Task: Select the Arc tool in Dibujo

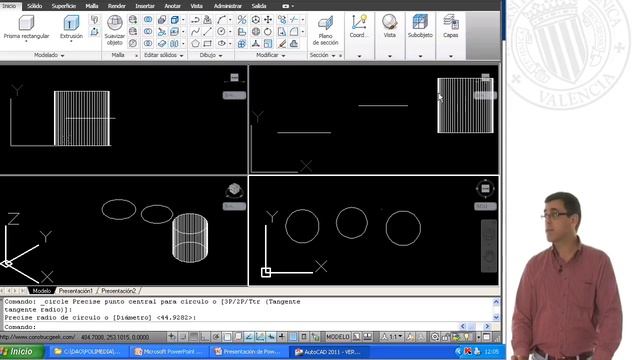Action: coord(222,20)
